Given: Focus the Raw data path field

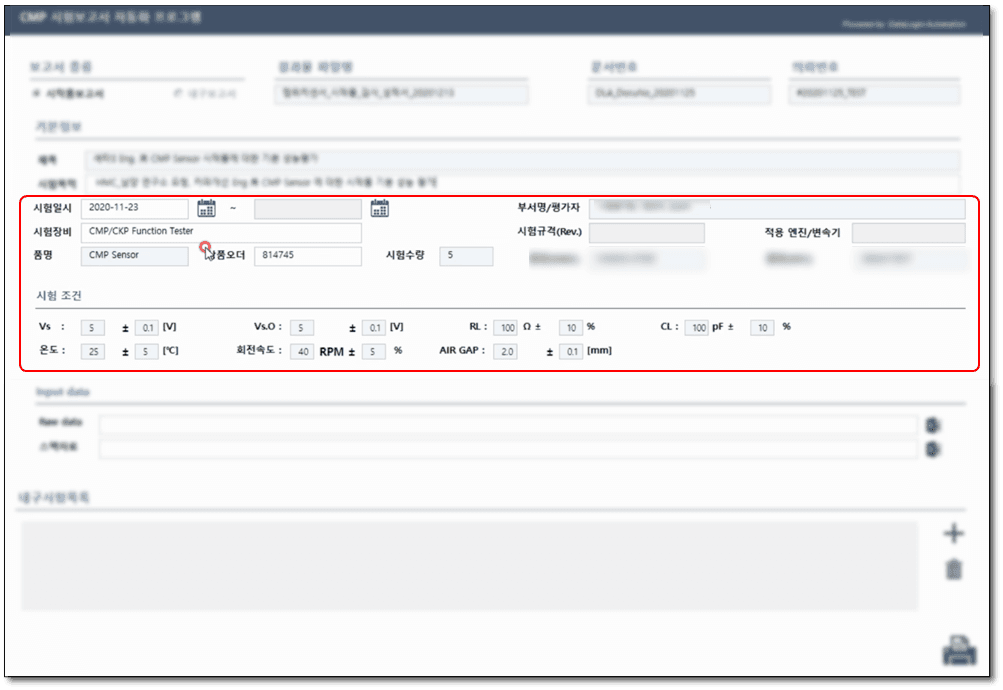Looking at the screenshot, I should click(508, 425).
